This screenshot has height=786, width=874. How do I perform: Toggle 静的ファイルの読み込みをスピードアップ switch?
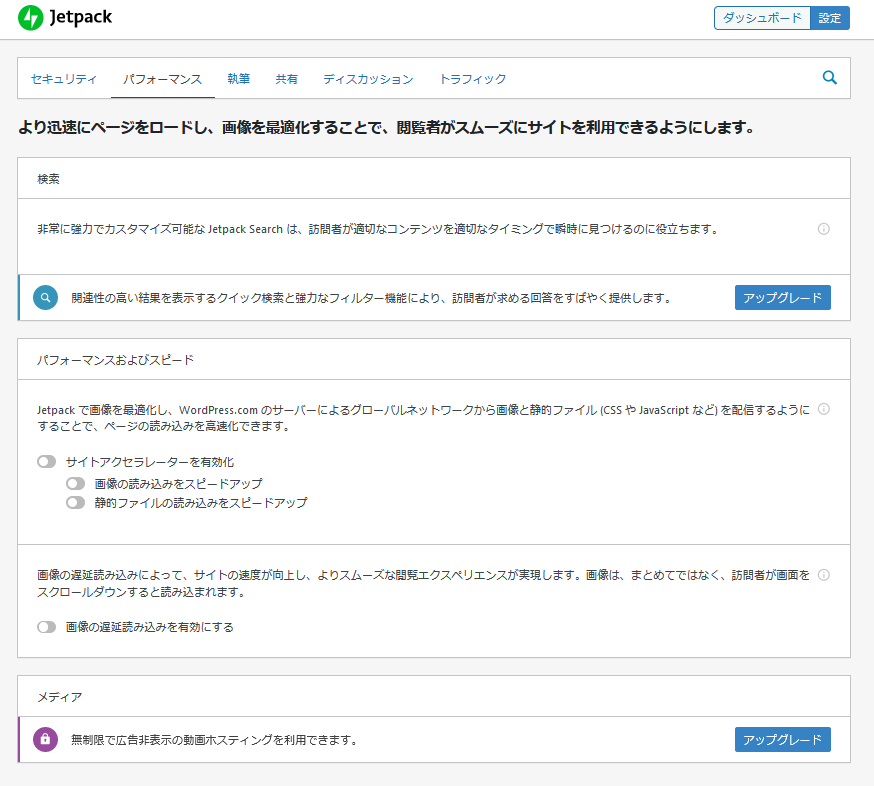pos(75,503)
